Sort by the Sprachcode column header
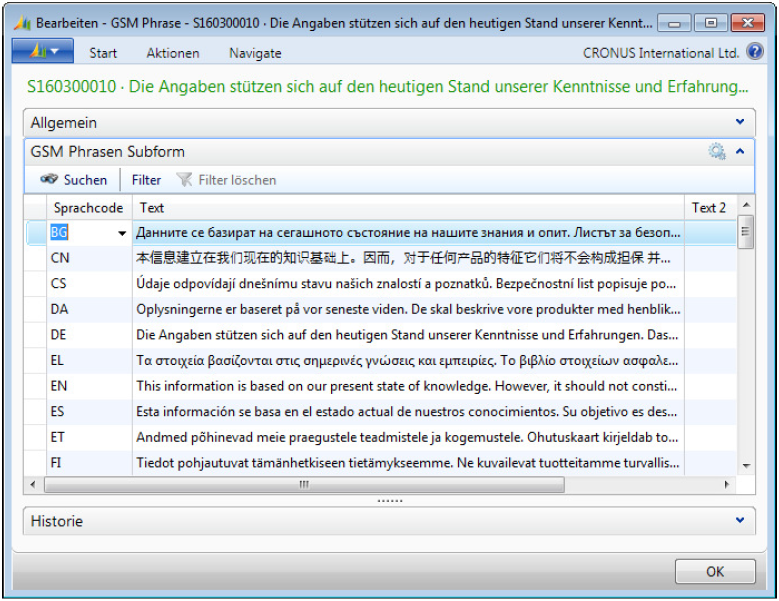The image size is (779, 601). pos(88,207)
